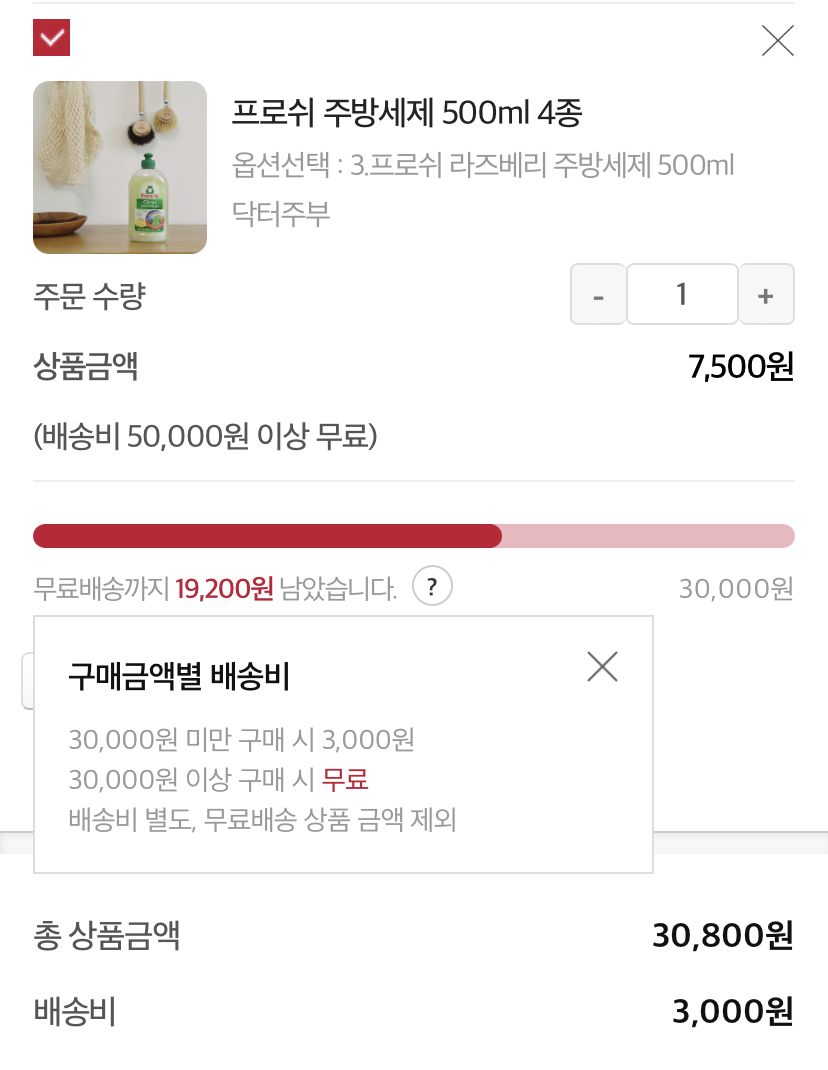Click the 배송비 50,000원 이상 무료 note
Screen dimensions: 828x1070
coord(205,437)
